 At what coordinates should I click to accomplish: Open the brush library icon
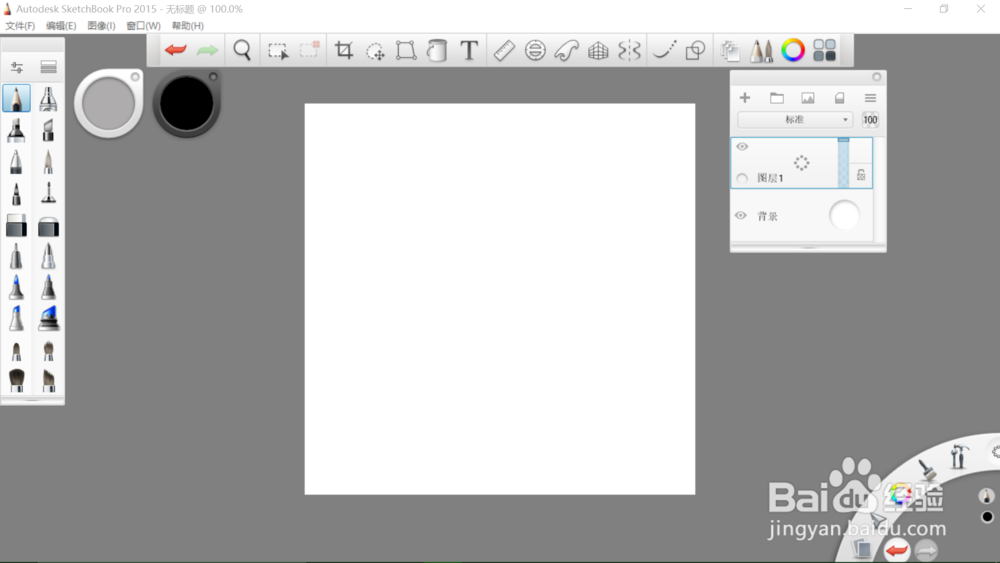coord(48,67)
